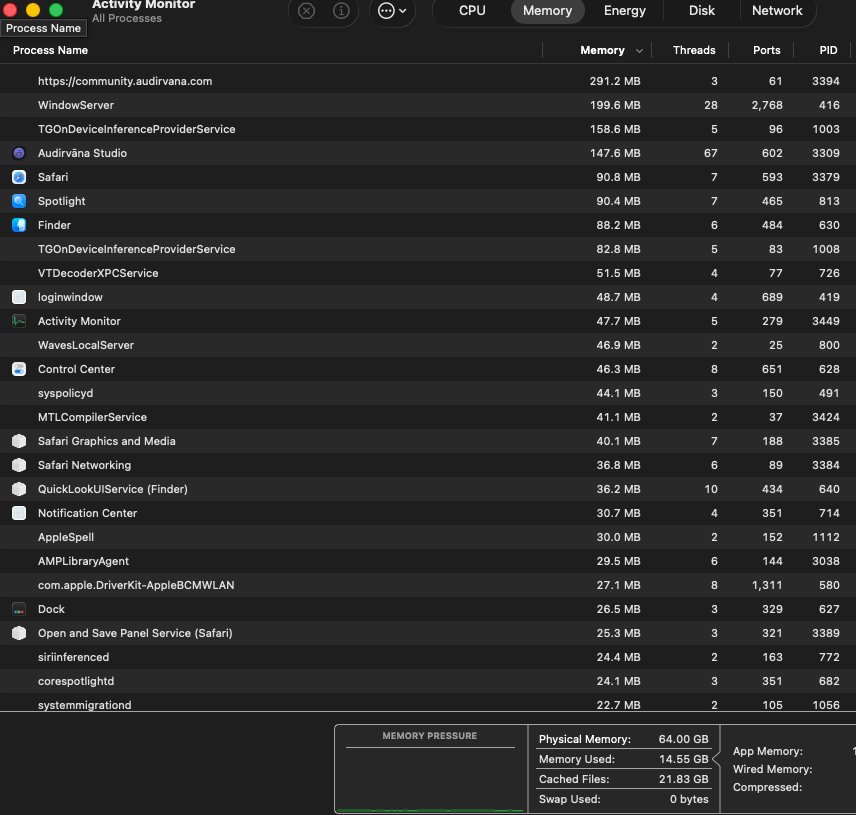The image size is (856, 815).
Task: Click the Wired Memory label
Action: pos(772,769)
